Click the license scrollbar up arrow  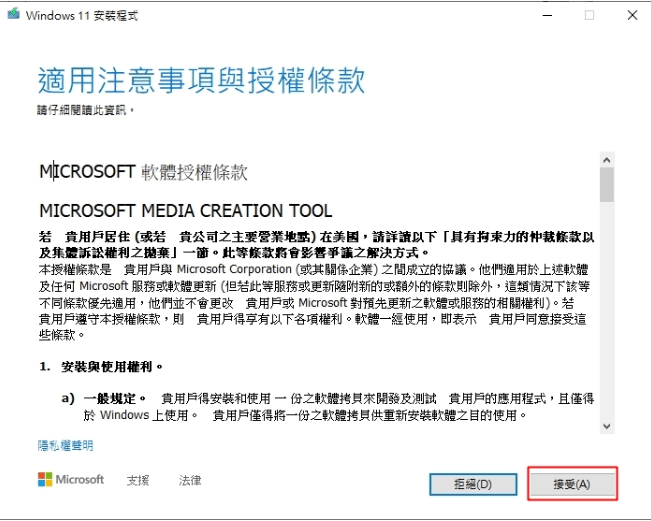(607, 160)
